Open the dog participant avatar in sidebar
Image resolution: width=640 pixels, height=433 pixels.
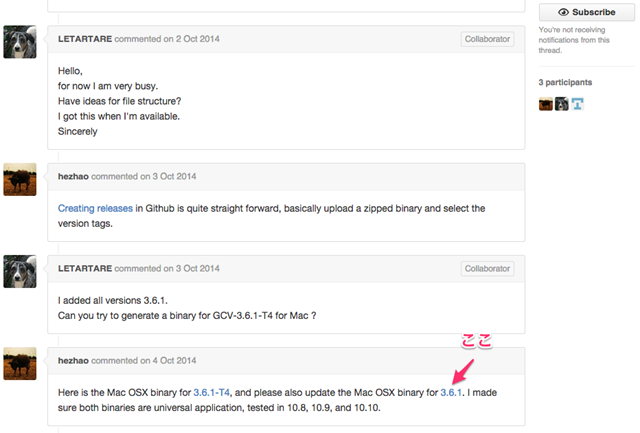[x=562, y=104]
